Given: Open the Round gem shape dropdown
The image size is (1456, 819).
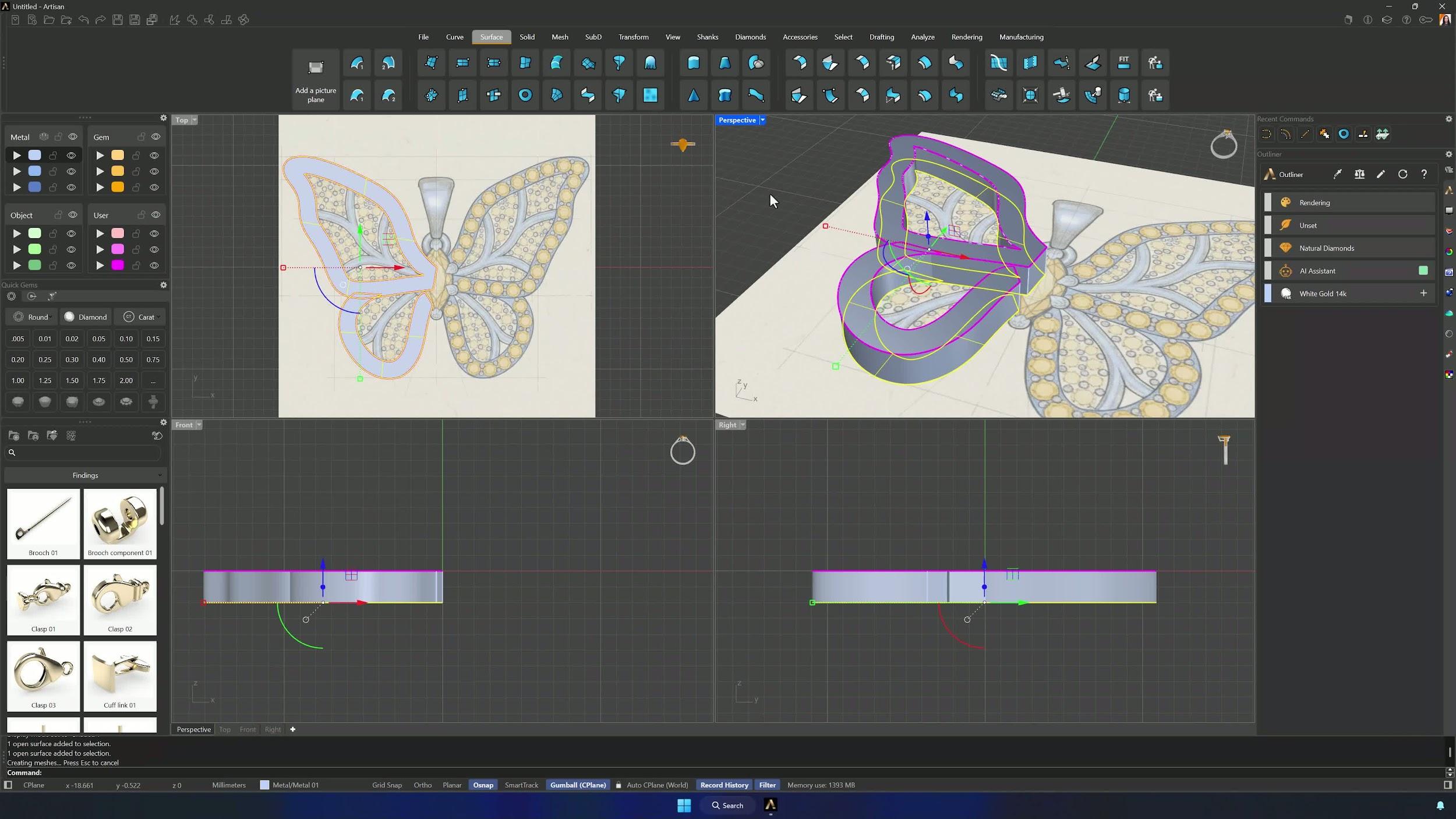Looking at the screenshot, I should (33, 317).
